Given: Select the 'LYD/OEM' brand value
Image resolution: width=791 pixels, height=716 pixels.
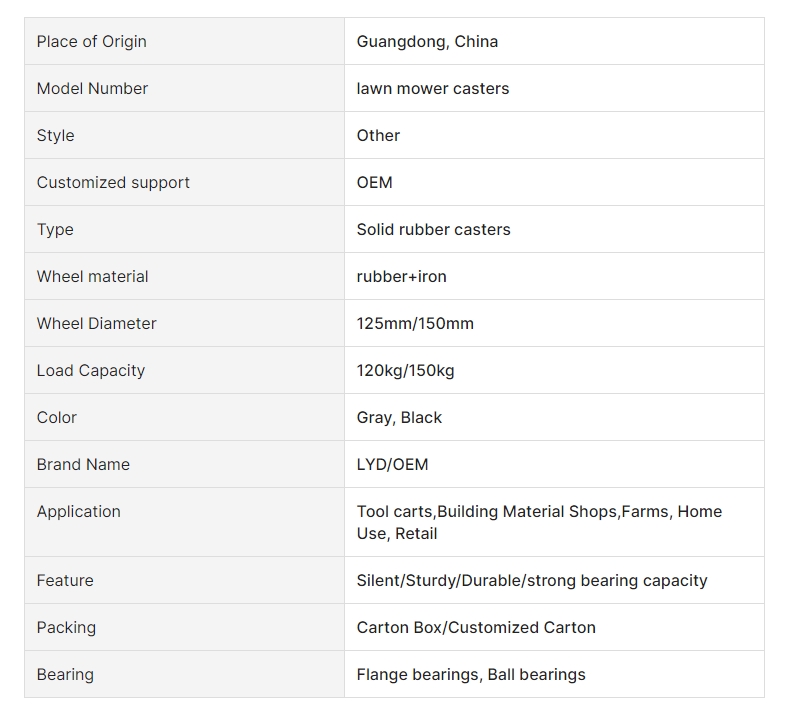Looking at the screenshot, I should coord(392,464).
